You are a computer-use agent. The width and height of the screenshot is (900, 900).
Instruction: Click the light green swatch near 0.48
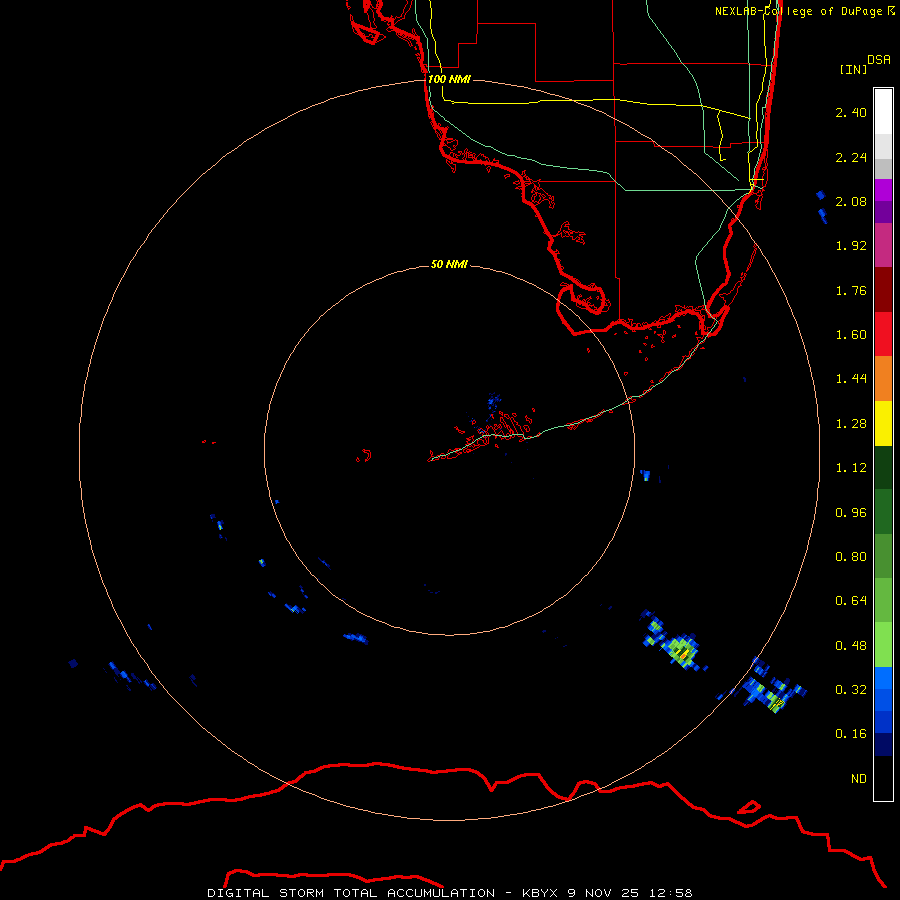tap(883, 645)
